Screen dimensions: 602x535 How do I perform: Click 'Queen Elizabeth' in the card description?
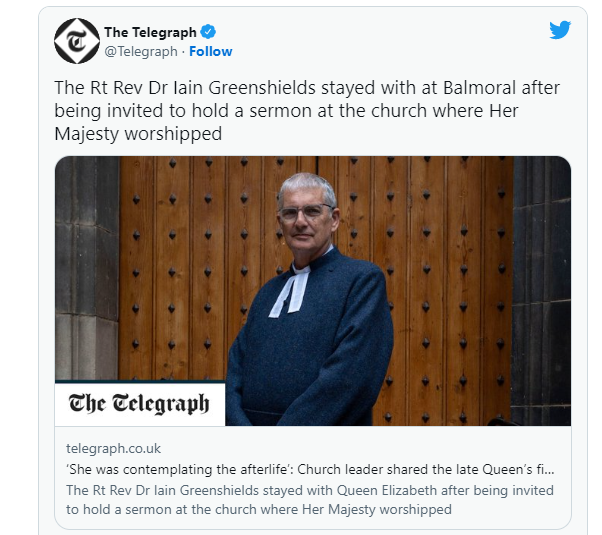(x=387, y=490)
